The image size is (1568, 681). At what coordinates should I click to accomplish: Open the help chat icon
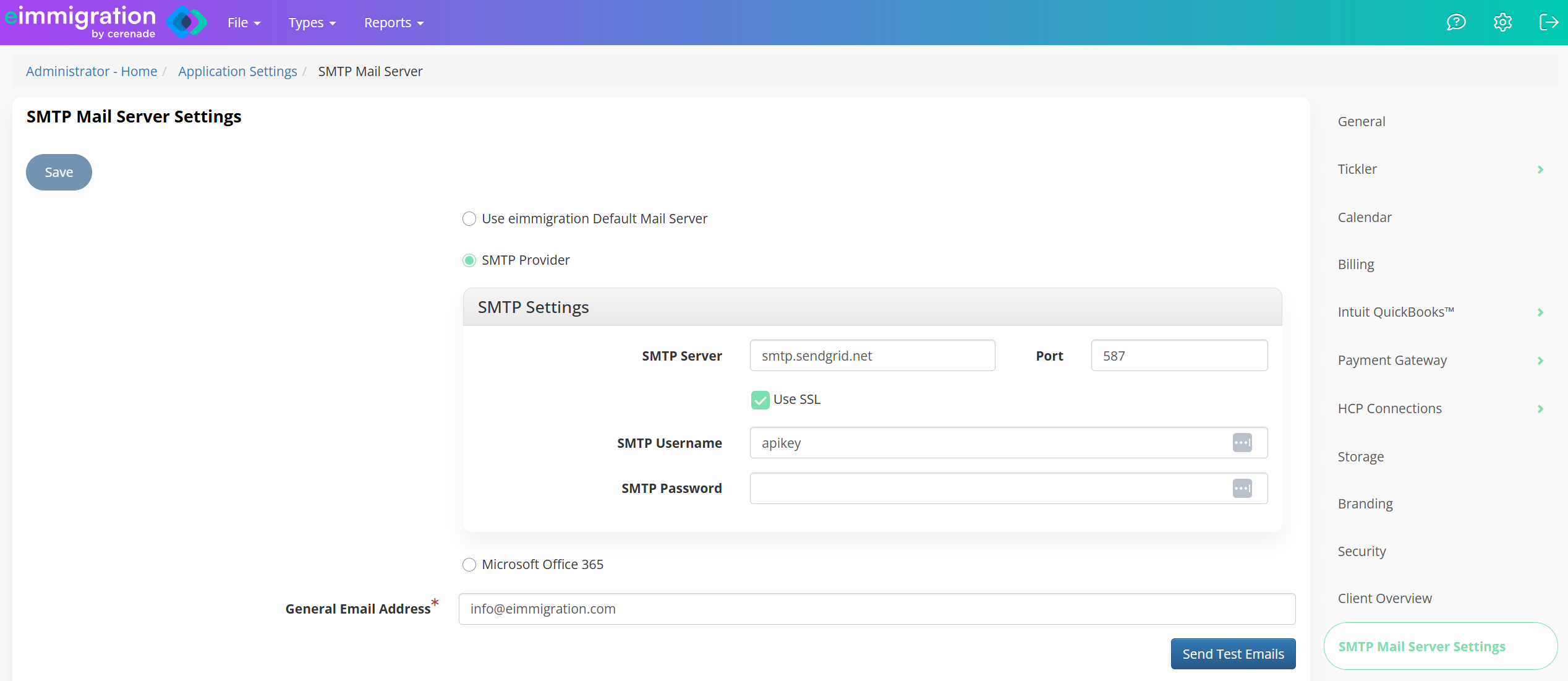tap(1456, 22)
